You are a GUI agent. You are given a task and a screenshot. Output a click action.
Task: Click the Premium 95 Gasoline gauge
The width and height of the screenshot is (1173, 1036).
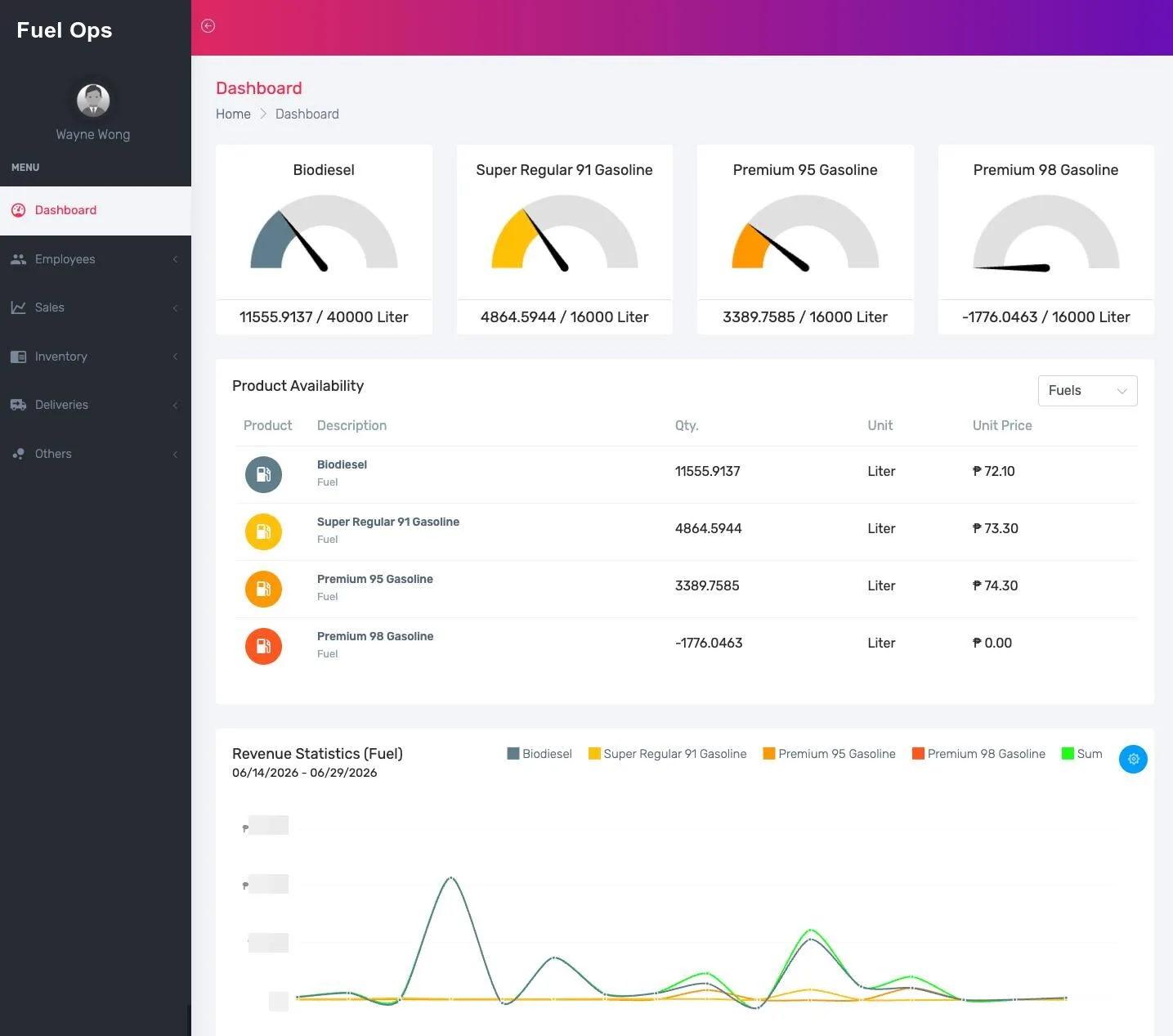805,232
